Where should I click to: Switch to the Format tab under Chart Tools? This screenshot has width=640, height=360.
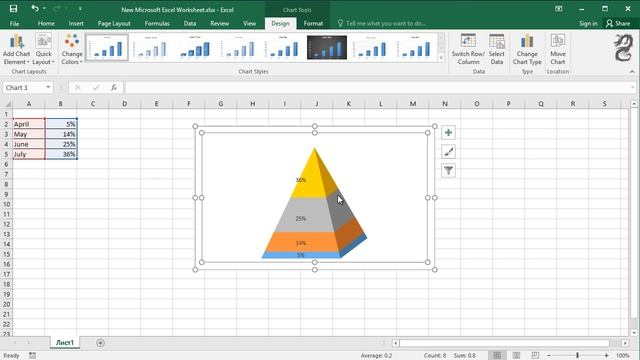(313, 23)
